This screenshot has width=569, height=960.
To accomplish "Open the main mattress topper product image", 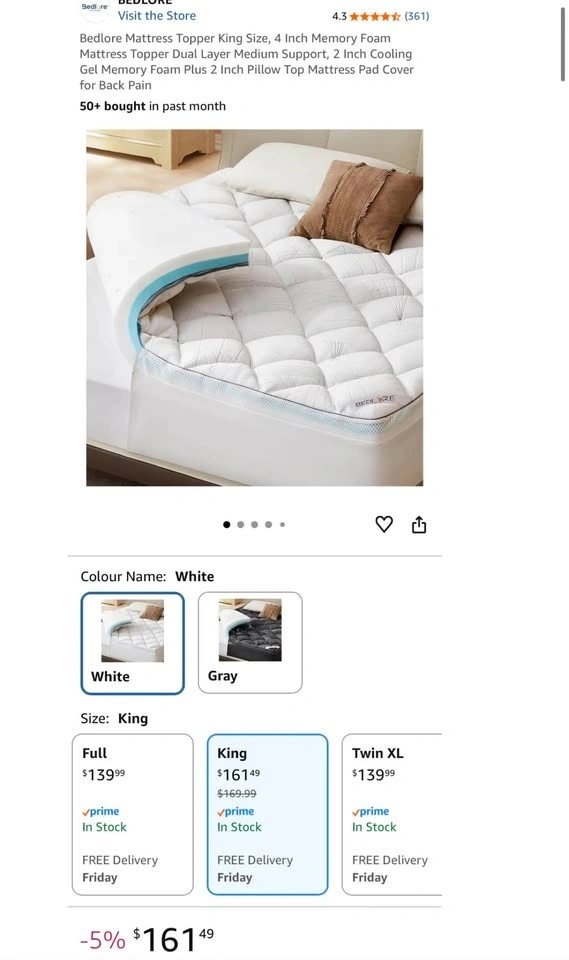I will point(254,307).
